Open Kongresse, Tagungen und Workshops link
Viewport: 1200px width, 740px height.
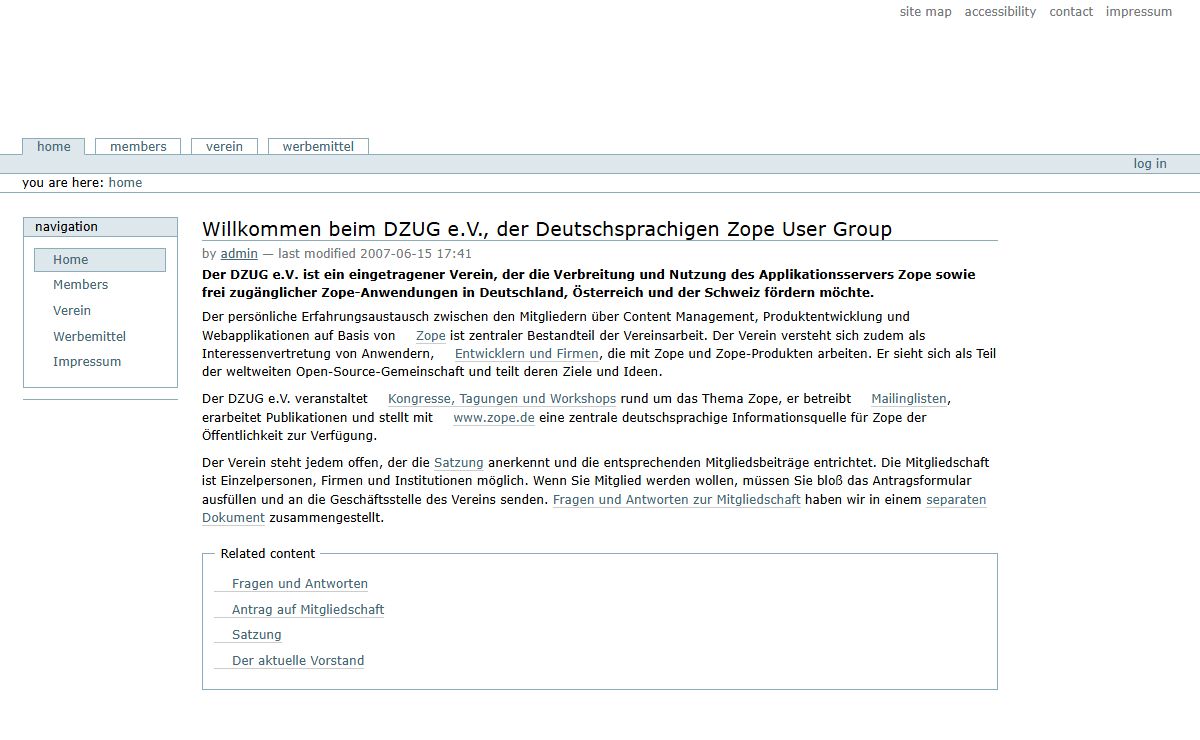click(x=502, y=399)
